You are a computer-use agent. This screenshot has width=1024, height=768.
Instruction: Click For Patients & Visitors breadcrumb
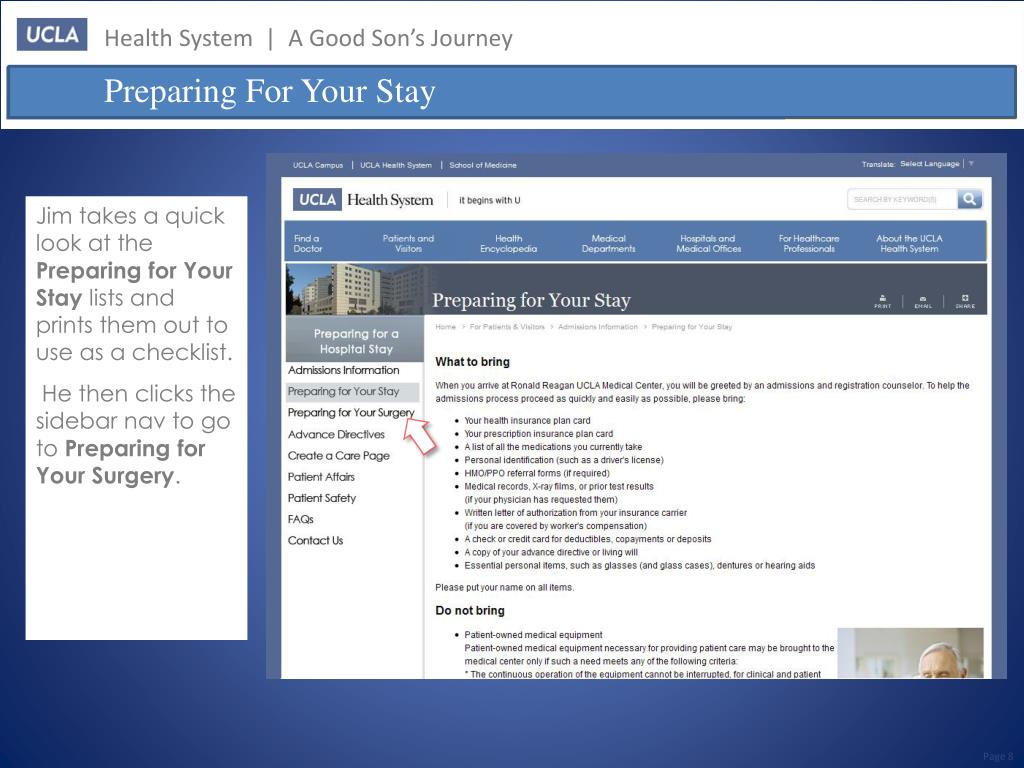coord(507,327)
